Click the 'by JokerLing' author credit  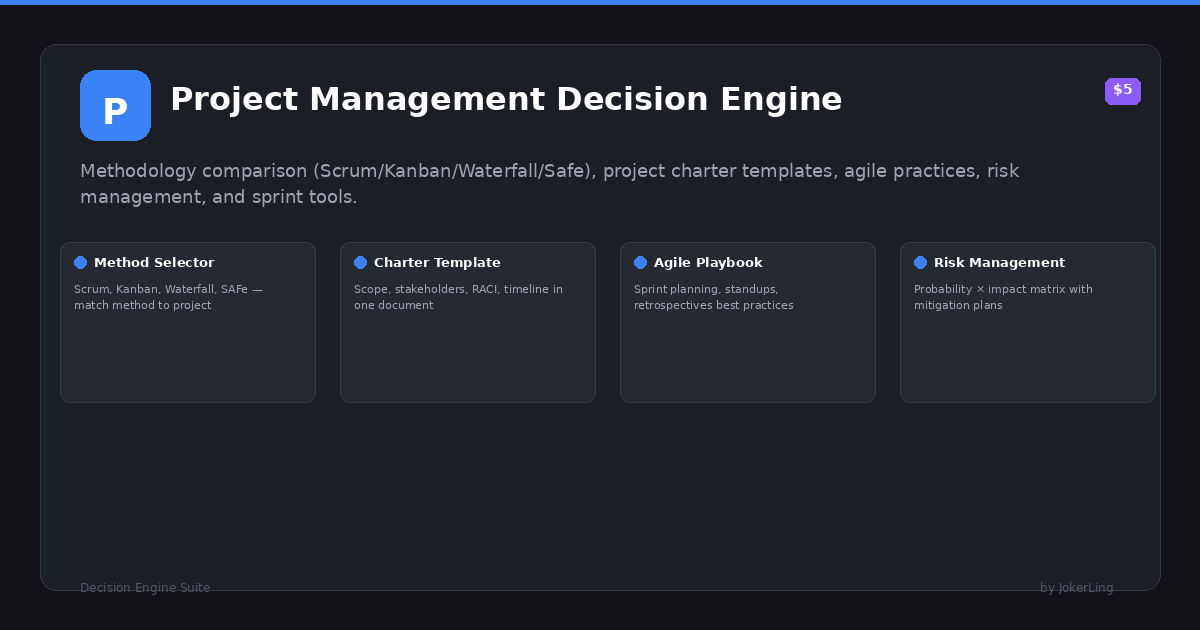pyautogui.click(x=1076, y=588)
